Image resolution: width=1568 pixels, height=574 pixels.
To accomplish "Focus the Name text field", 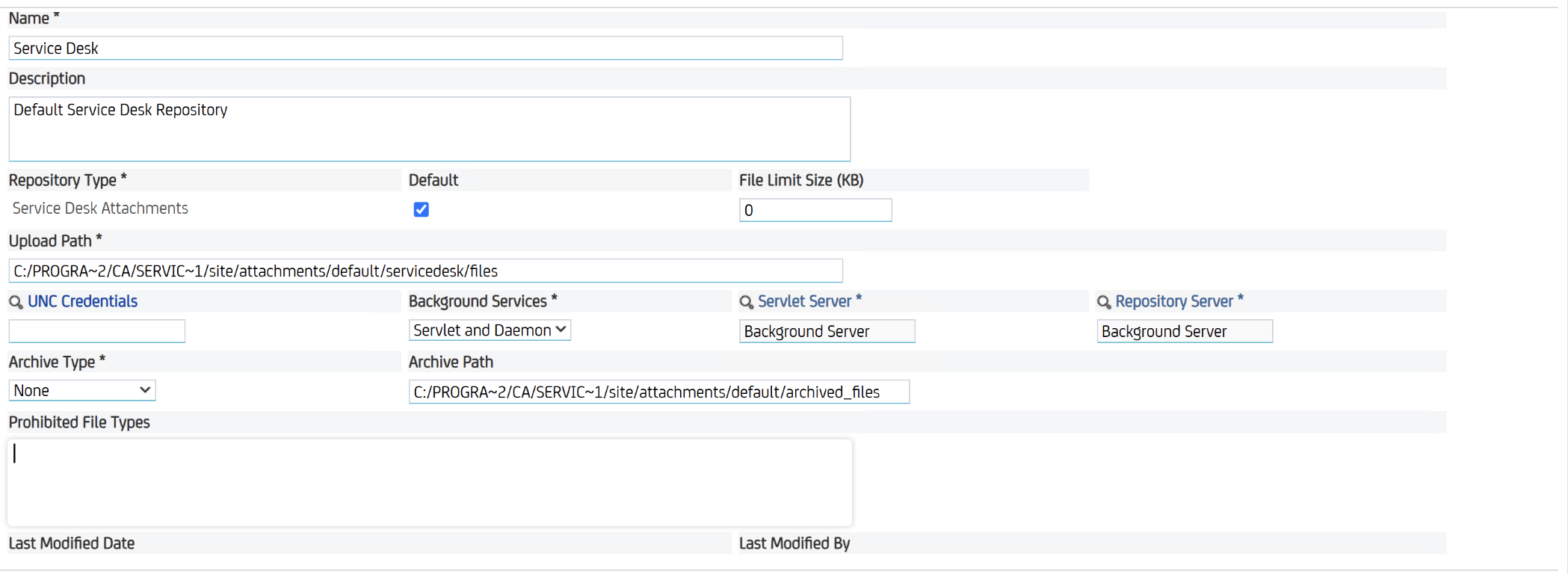I will [x=425, y=49].
